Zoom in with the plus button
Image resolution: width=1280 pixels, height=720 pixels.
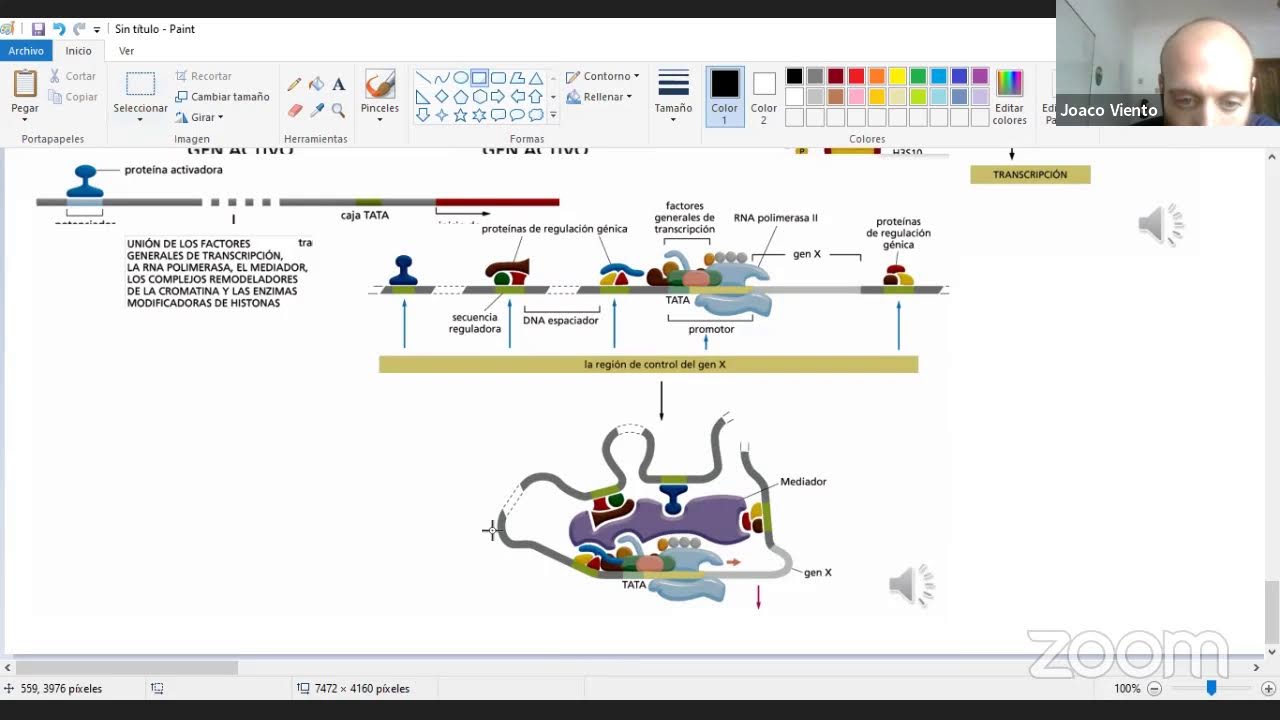[x=1268, y=688]
